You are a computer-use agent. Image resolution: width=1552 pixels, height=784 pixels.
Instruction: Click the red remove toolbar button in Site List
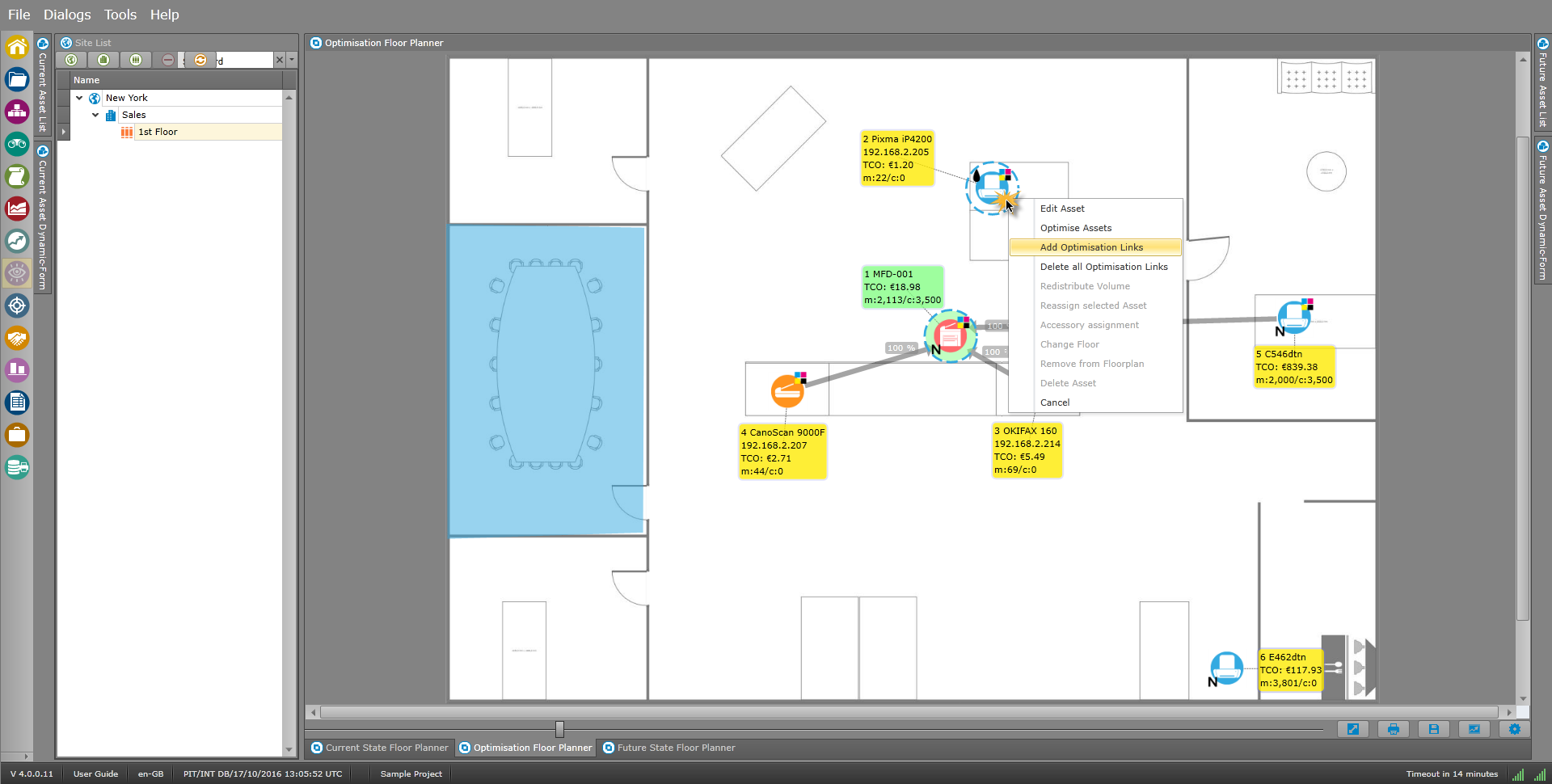(x=167, y=60)
